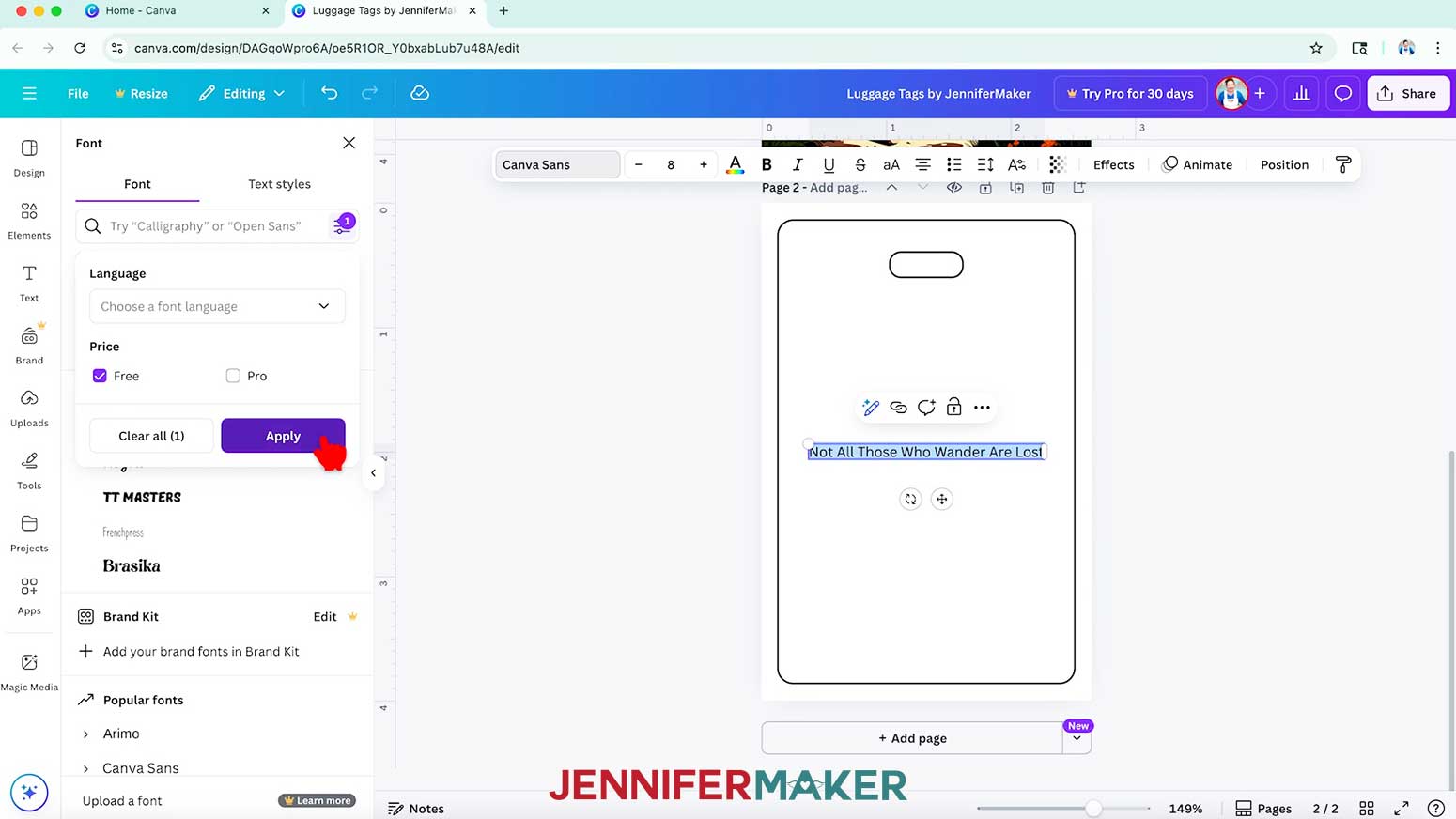Select the Font tab
The width and height of the screenshot is (1456, 819).
click(x=137, y=184)
